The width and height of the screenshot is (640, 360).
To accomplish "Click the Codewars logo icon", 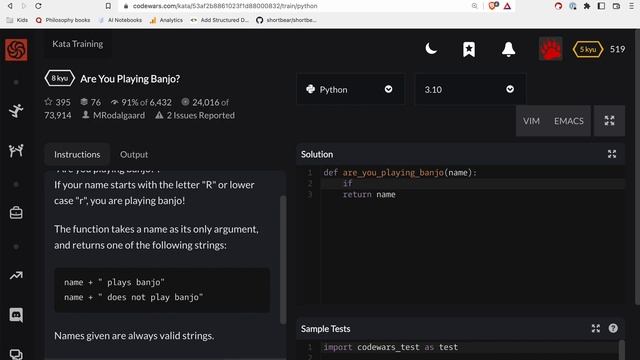I will coord(16,49).
